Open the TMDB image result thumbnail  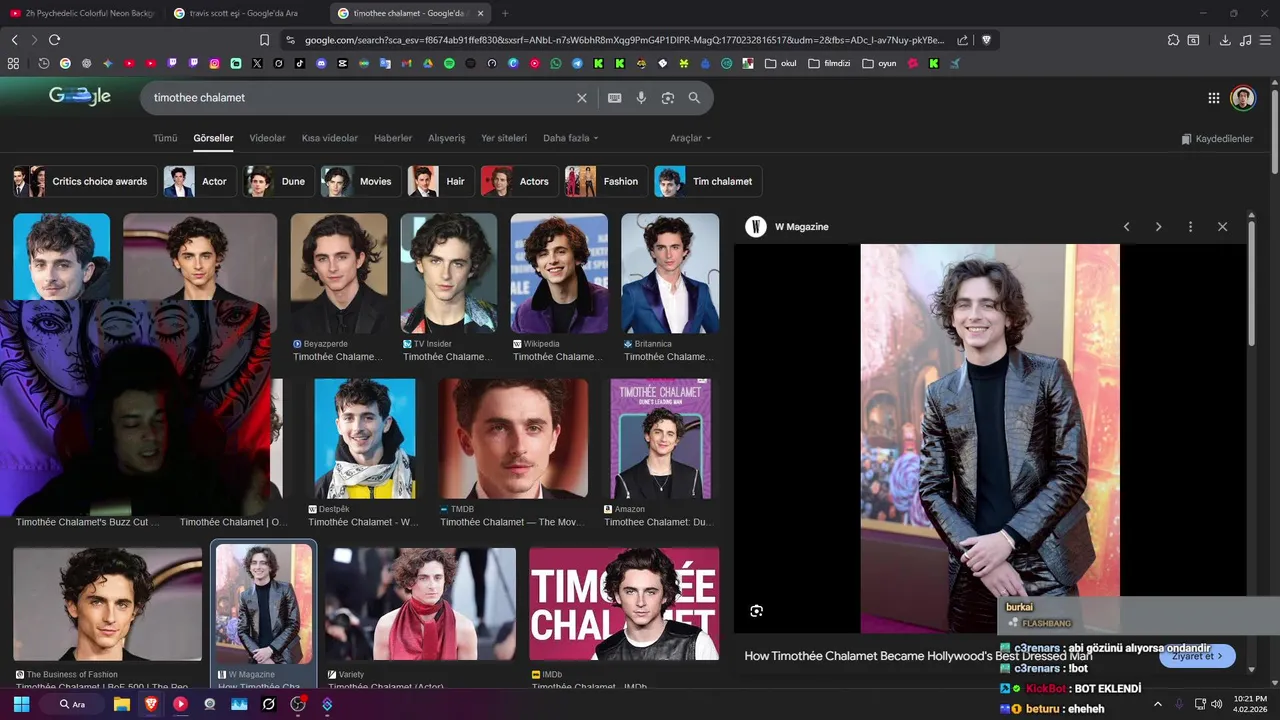(x=513, y=438)
